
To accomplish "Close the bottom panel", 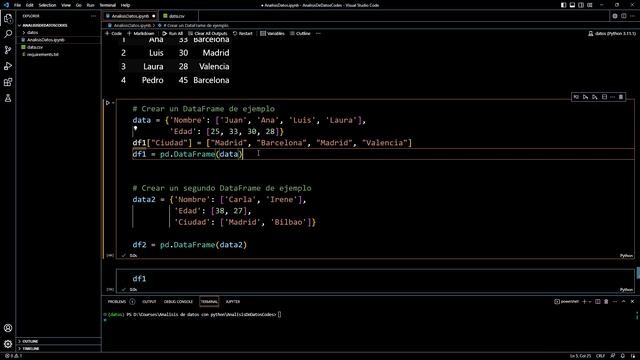I will coord(632,302).
